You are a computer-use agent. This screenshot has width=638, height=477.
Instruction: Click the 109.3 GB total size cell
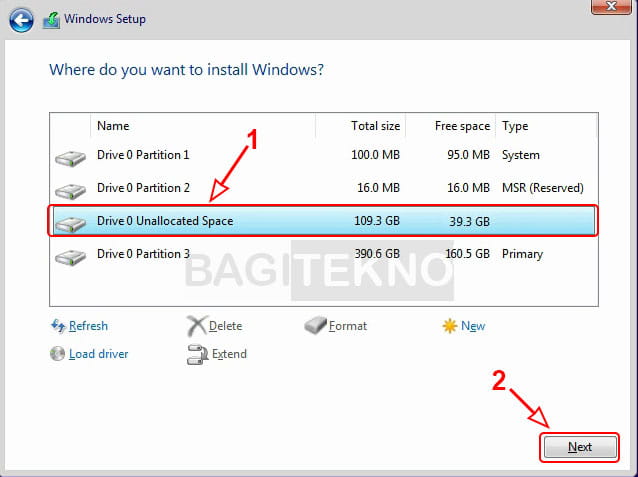[377, 221]
